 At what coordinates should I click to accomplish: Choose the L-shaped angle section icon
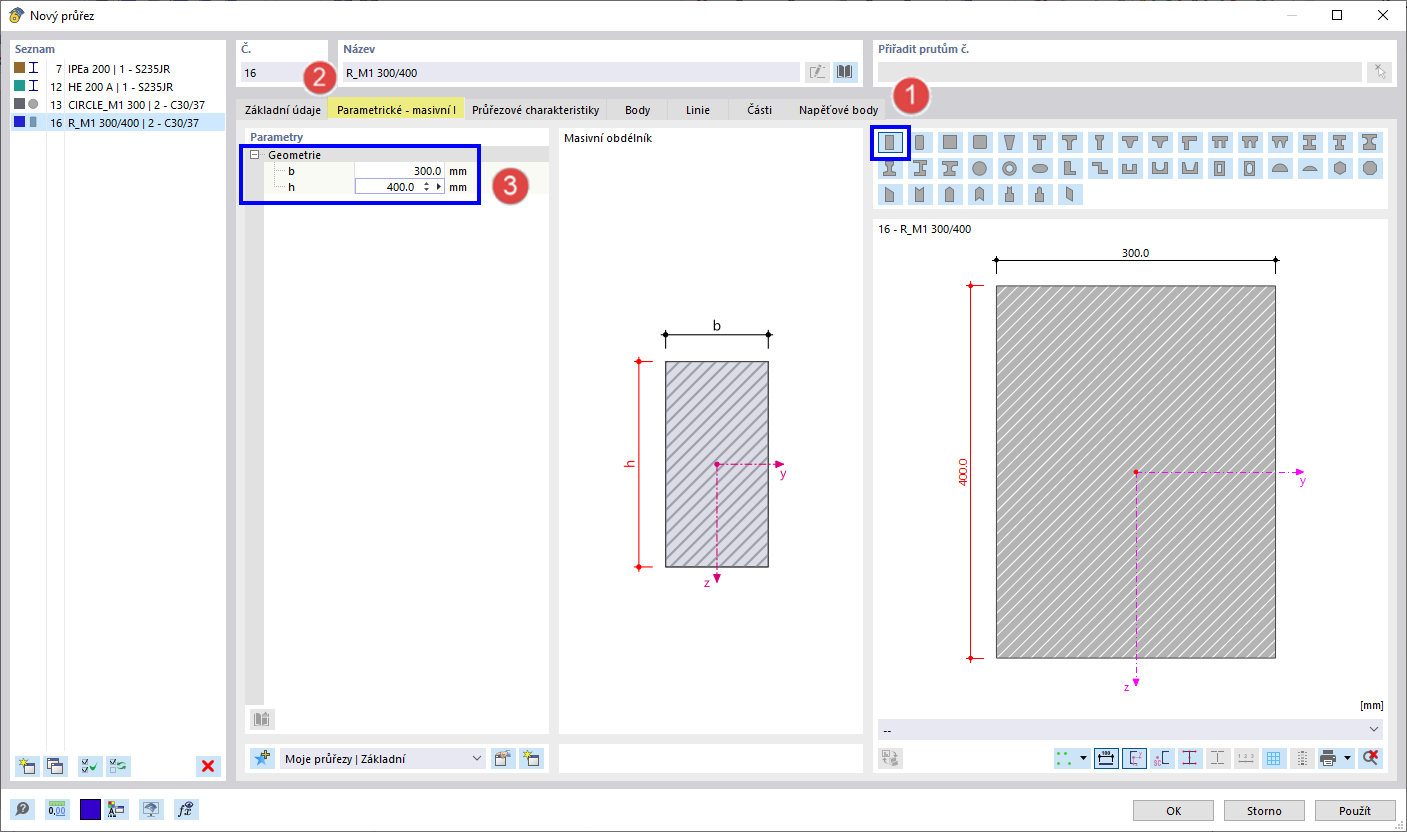1070,168
